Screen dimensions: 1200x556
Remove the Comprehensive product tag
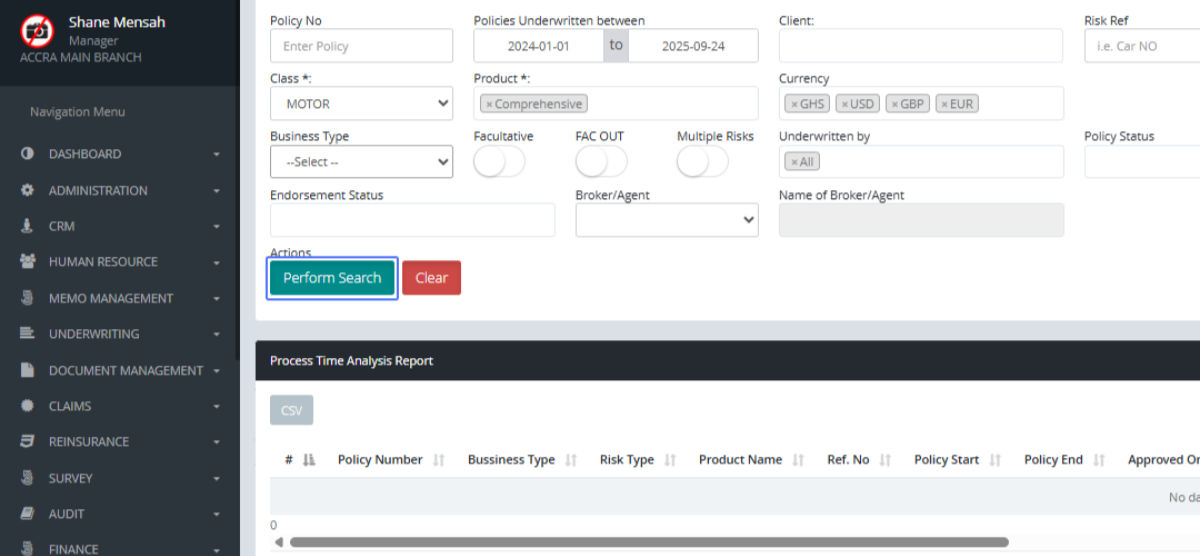click(x=489, y=104)
